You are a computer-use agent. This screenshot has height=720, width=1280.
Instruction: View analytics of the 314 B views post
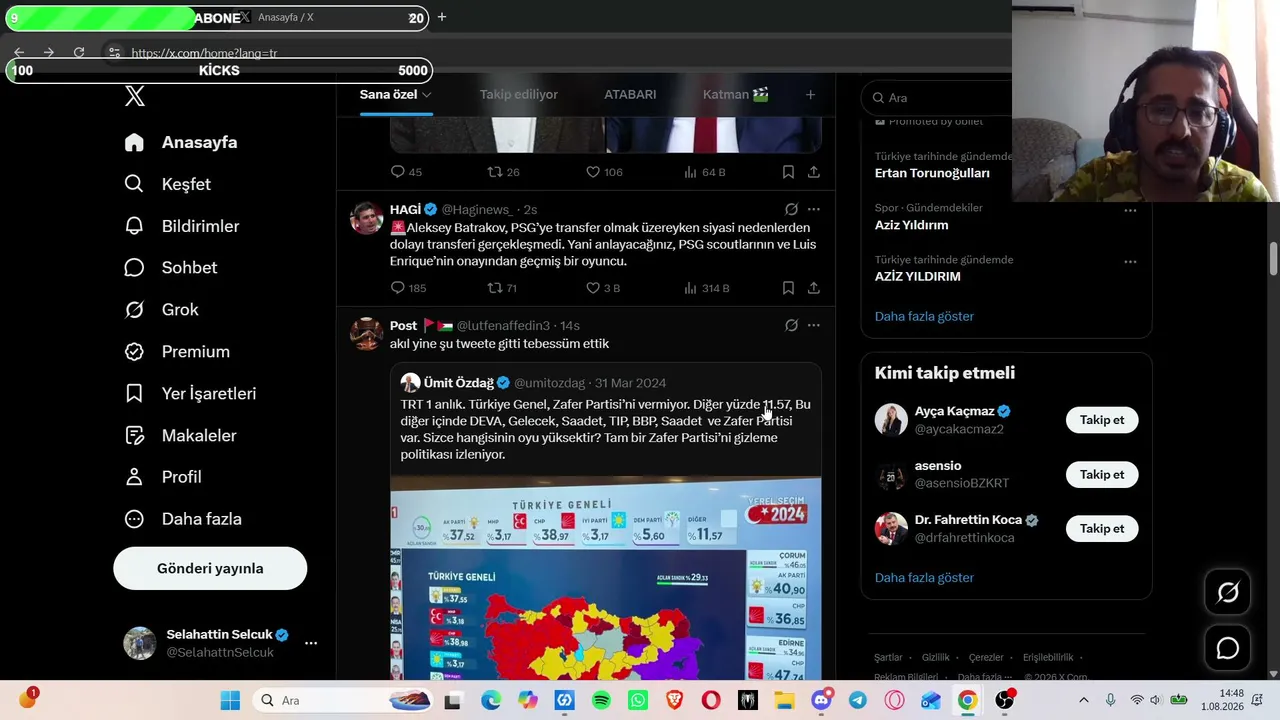click(x=706, y=288)
